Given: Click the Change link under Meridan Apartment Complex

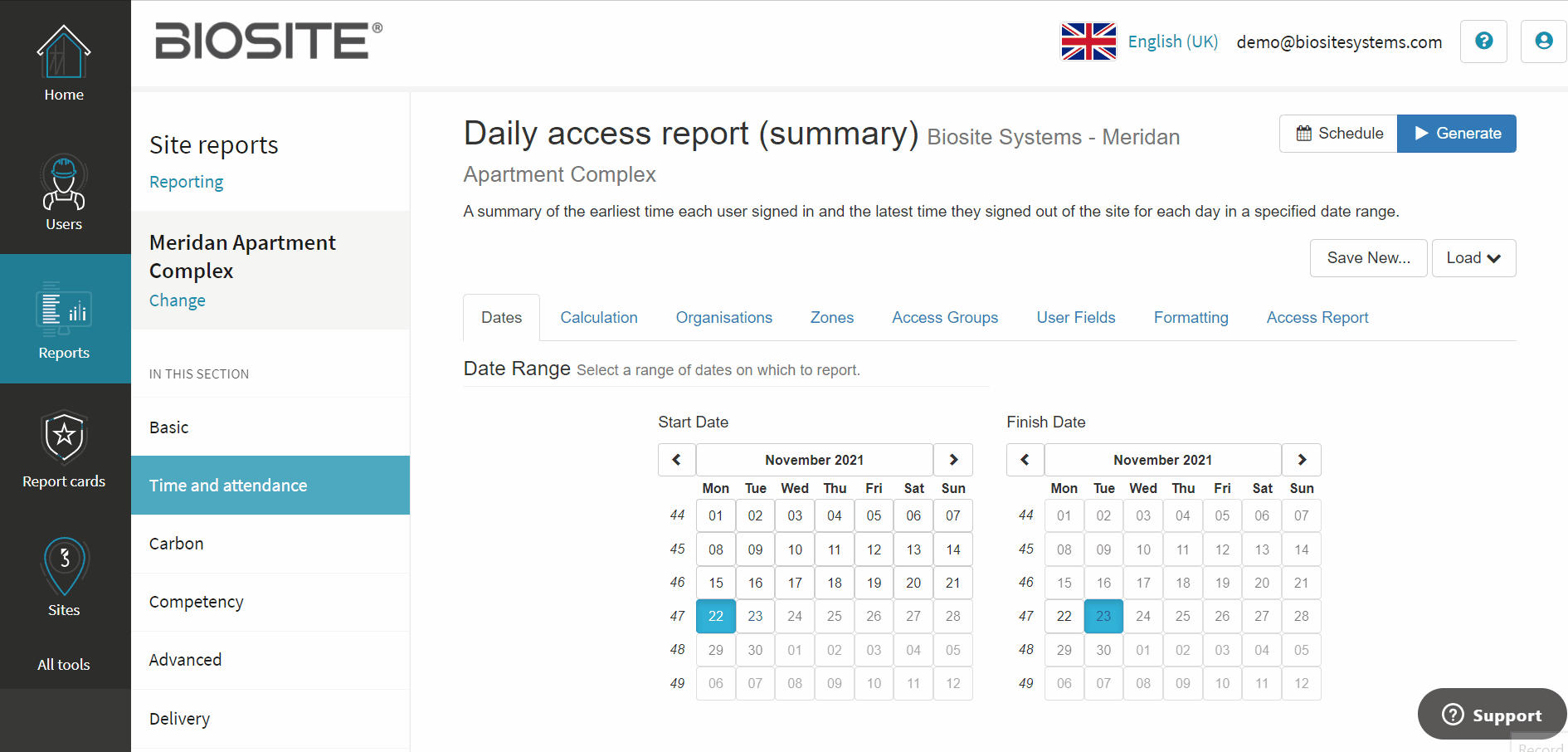Looking at the screenshot, I should click(177, 300).
